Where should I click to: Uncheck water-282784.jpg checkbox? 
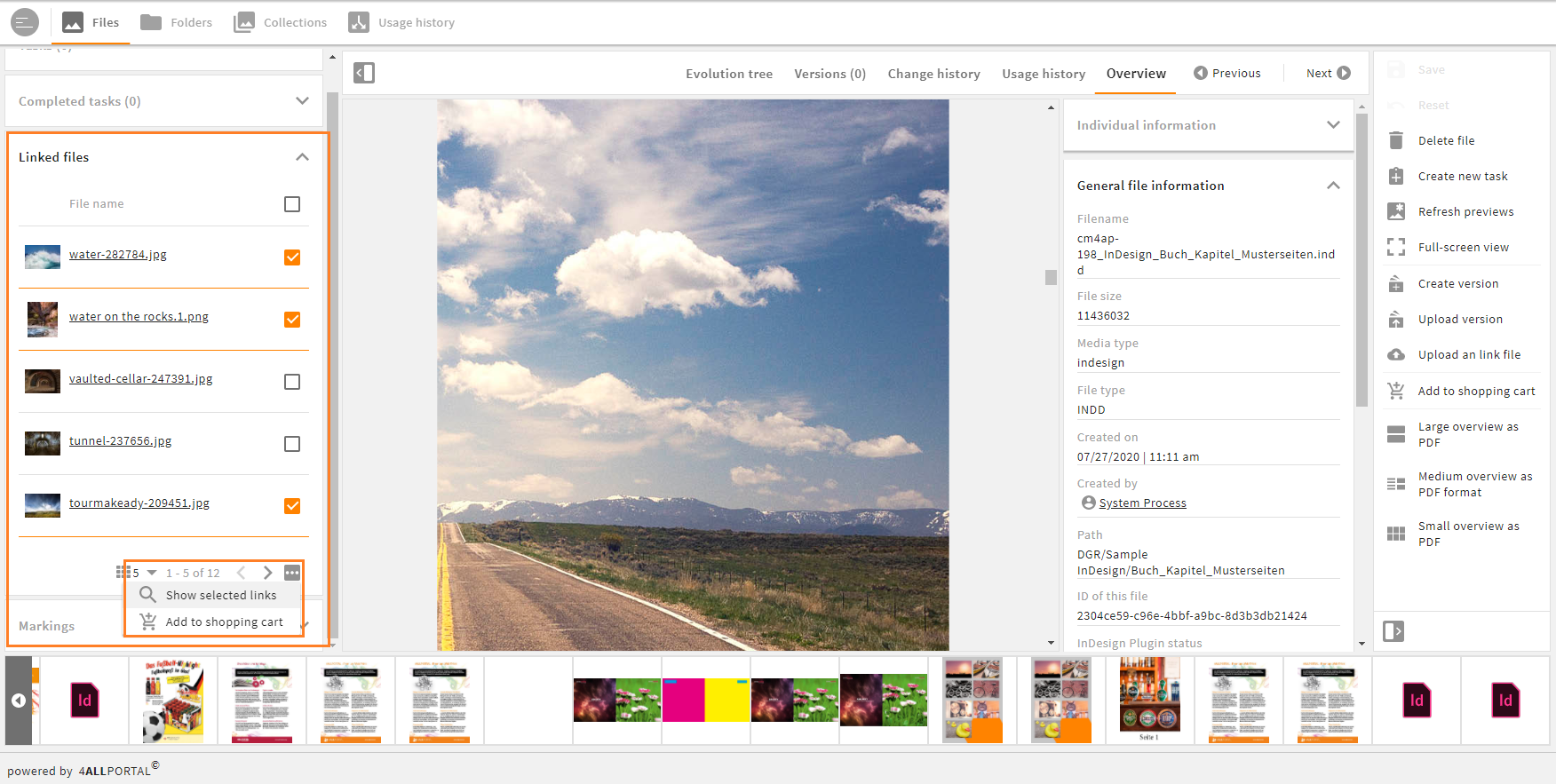click(292, 257)
